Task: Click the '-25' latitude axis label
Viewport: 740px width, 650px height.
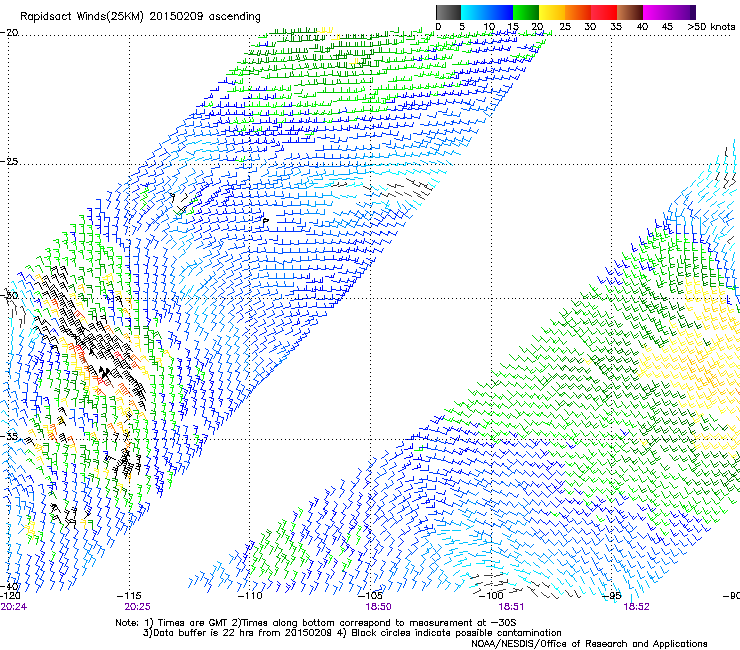Action: pos(9,161)
